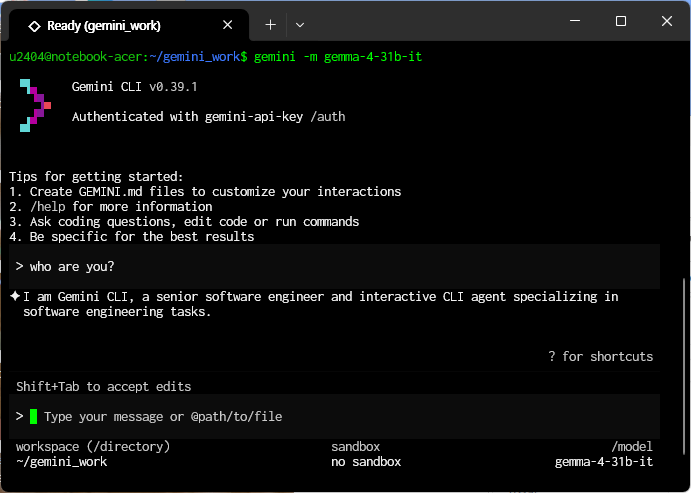
Task: Click the 'I am Gemini CLI' response text
Action: [321, 304]
